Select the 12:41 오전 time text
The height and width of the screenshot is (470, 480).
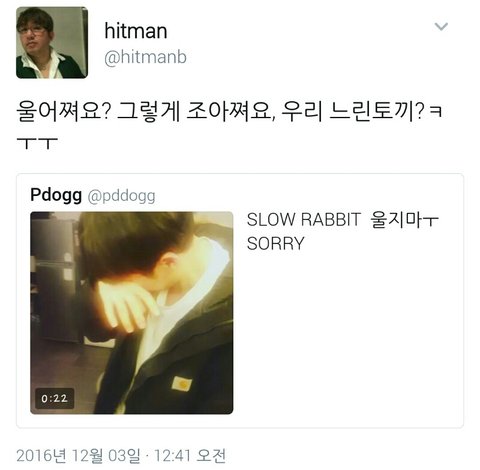[190, 456]
